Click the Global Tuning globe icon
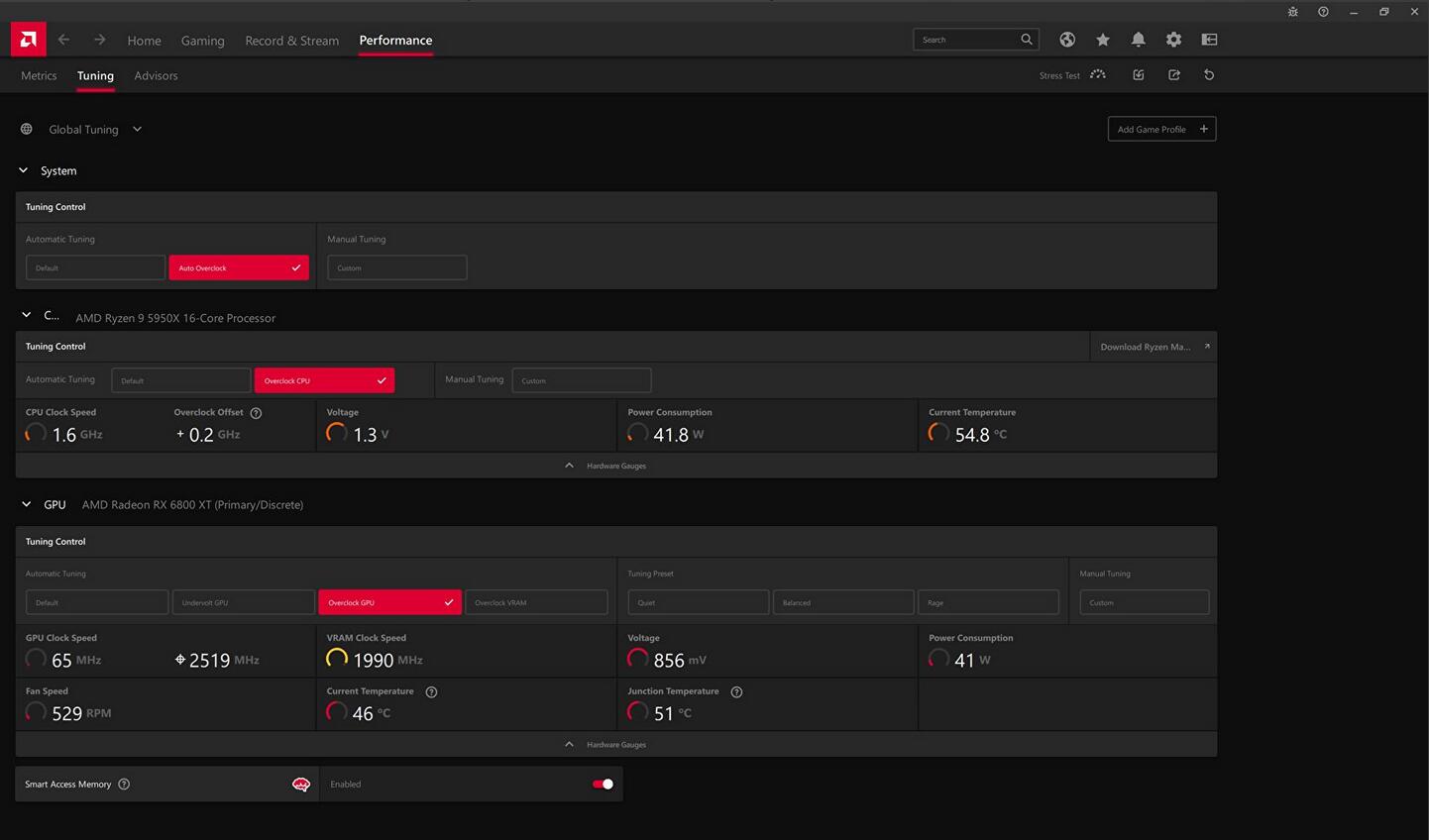This screenshot has width=1429, height=840. [x=27, y=129]
